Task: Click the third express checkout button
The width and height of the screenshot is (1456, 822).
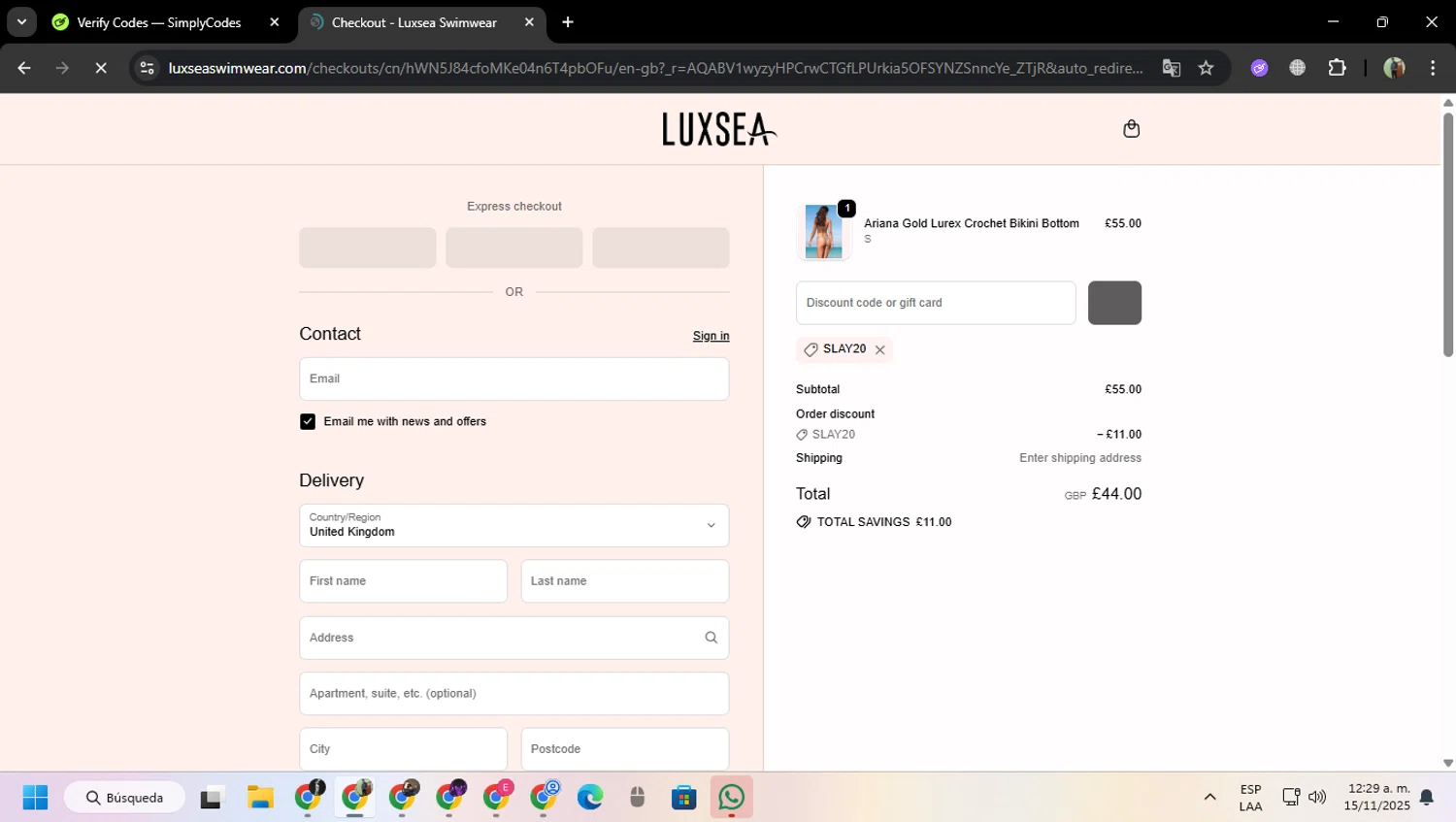Action: [x=661, y=247]
